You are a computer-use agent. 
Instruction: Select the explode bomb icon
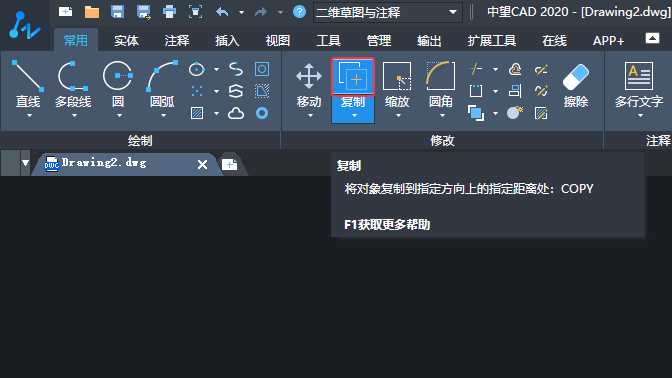[515, 113]
